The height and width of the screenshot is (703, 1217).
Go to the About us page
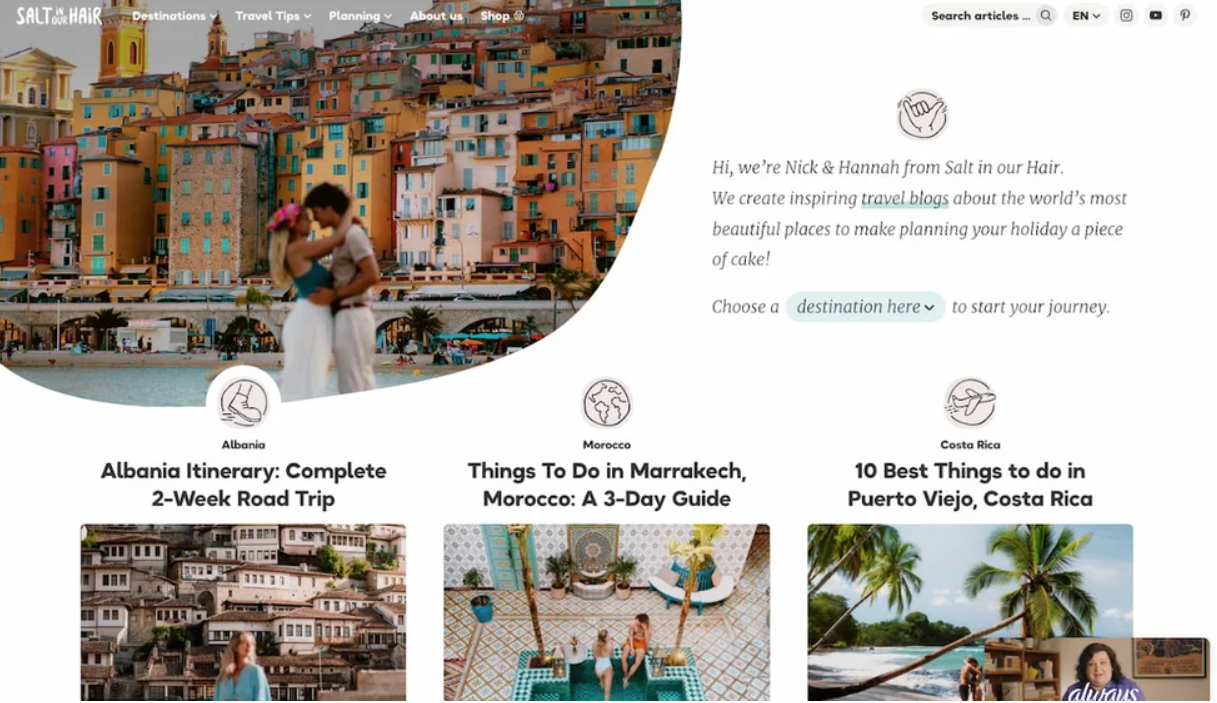click(x=436, y=16)
